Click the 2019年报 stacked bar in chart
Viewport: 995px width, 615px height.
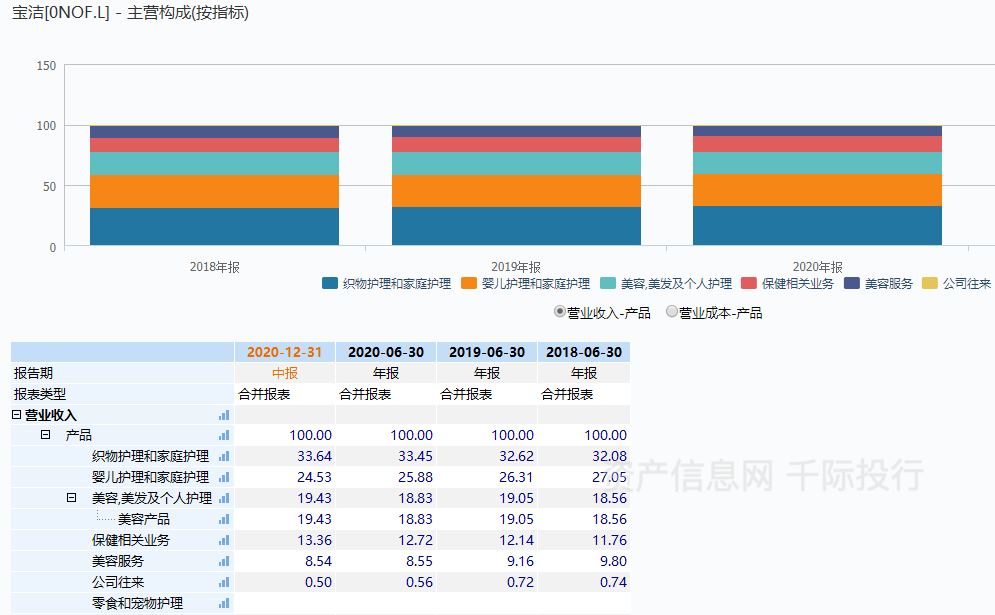(516, 186)
